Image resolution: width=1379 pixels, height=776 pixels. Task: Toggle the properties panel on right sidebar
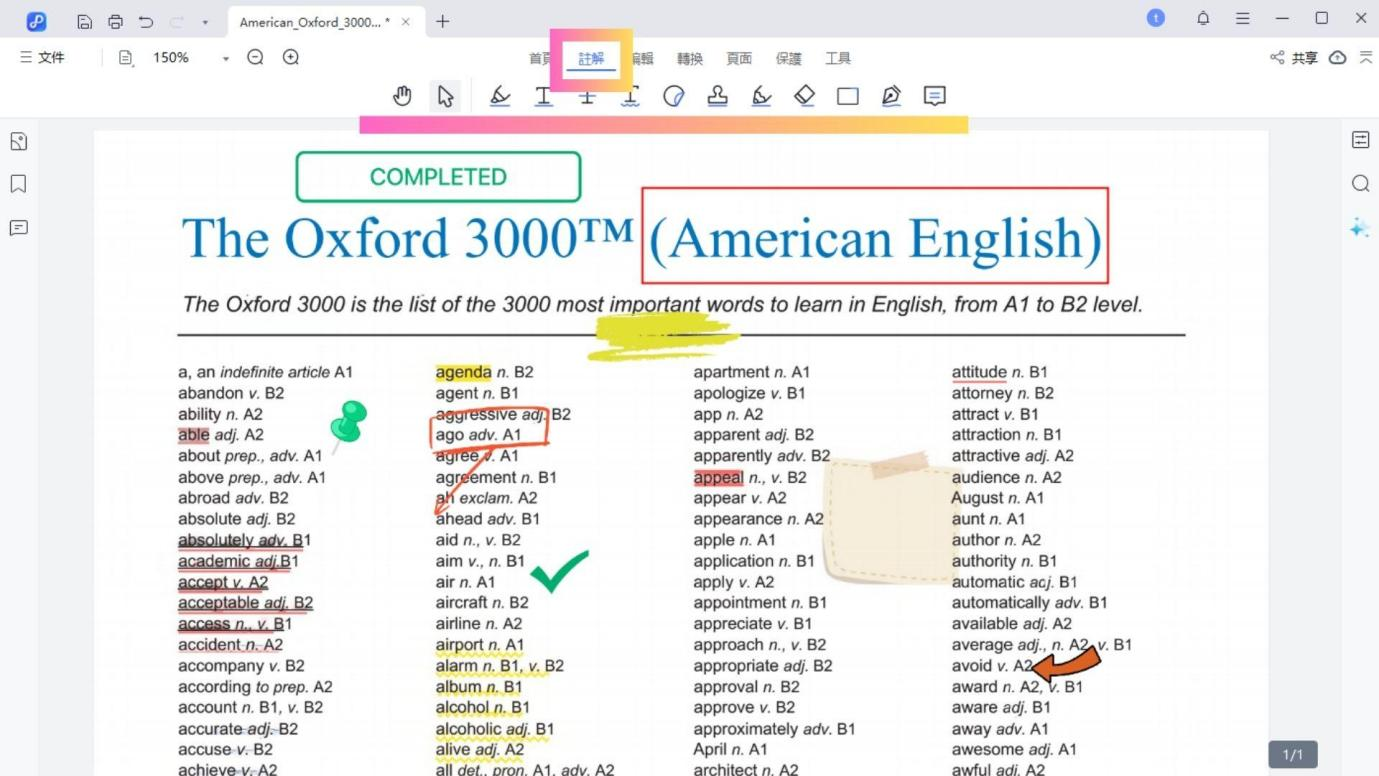[1360, 140]
